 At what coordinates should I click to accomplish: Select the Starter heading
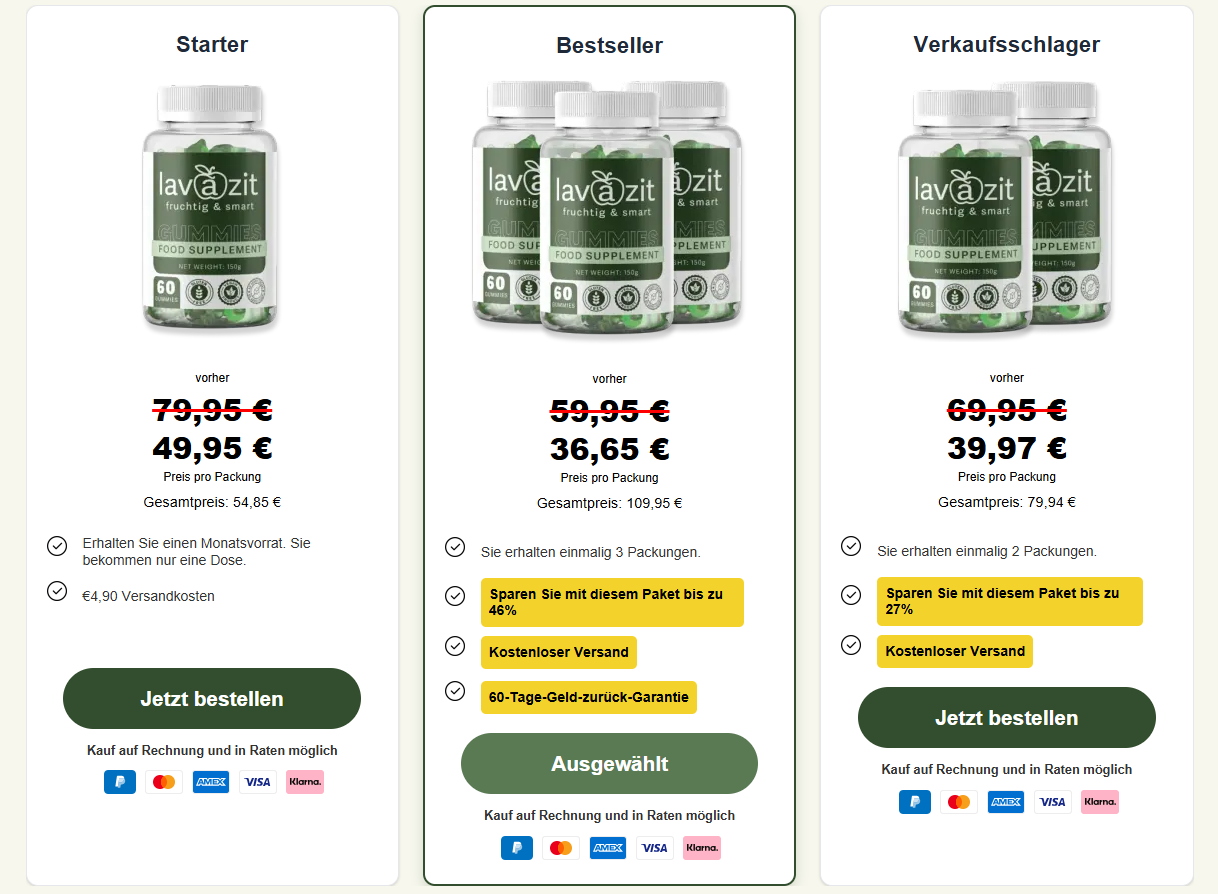click(x=212, y=44)
